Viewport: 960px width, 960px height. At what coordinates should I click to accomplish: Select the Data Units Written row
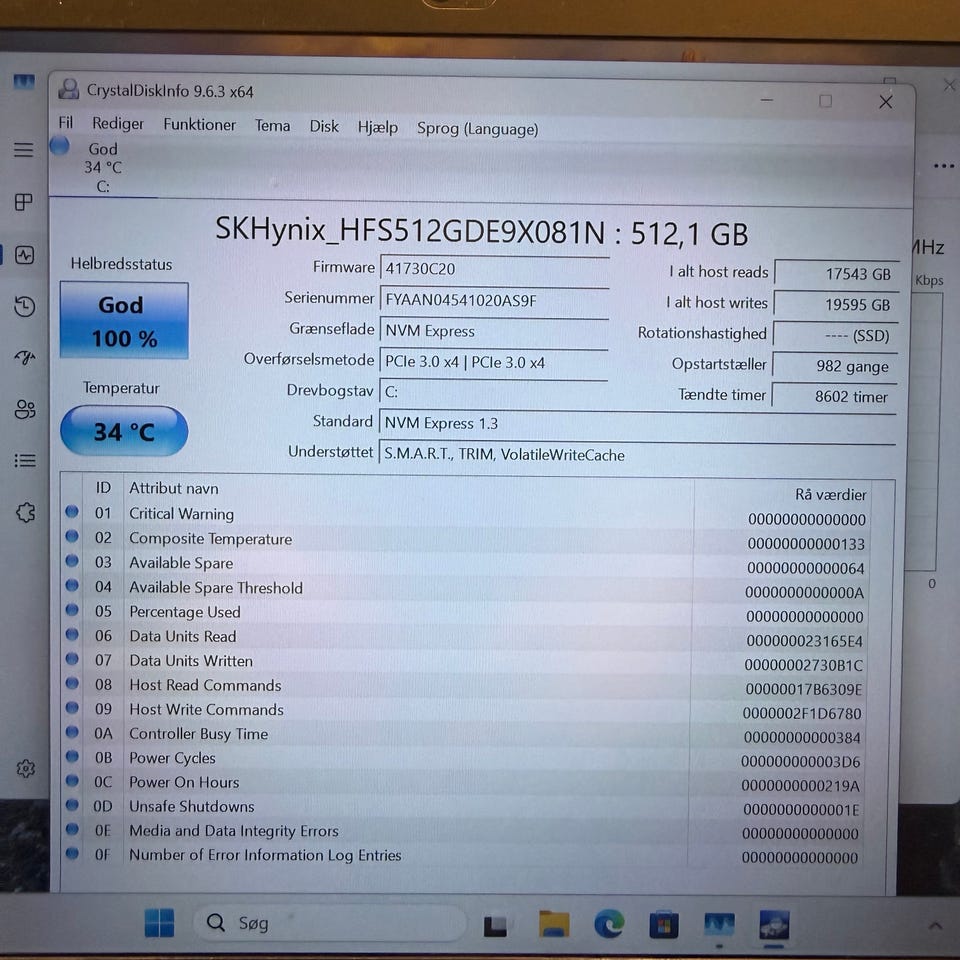pos(468,662)
